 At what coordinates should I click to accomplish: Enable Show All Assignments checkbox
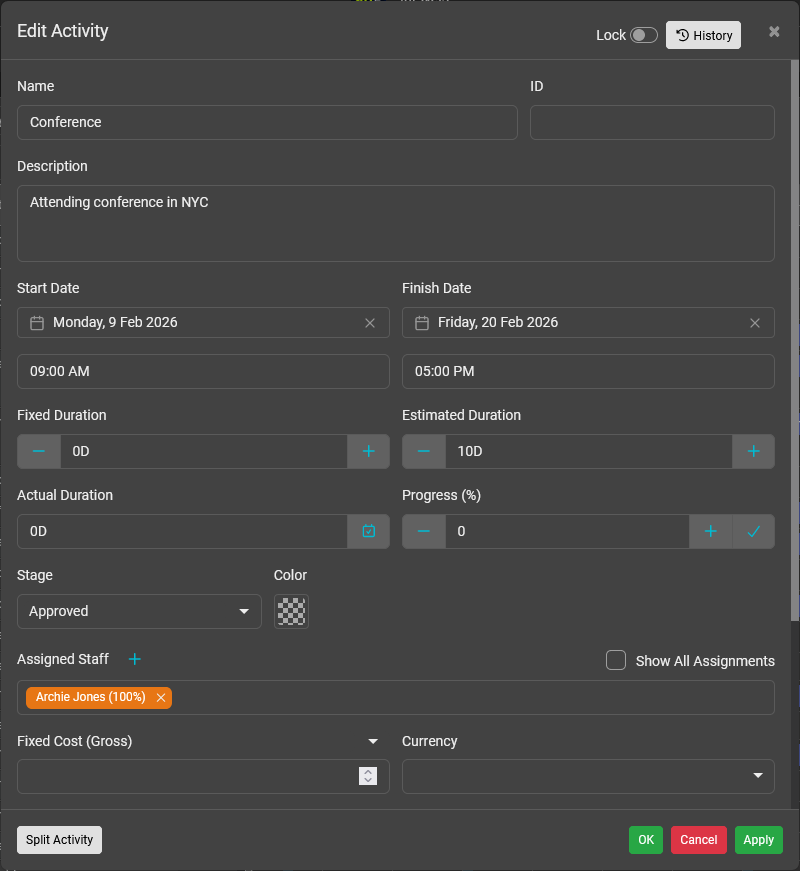point(616,660)
